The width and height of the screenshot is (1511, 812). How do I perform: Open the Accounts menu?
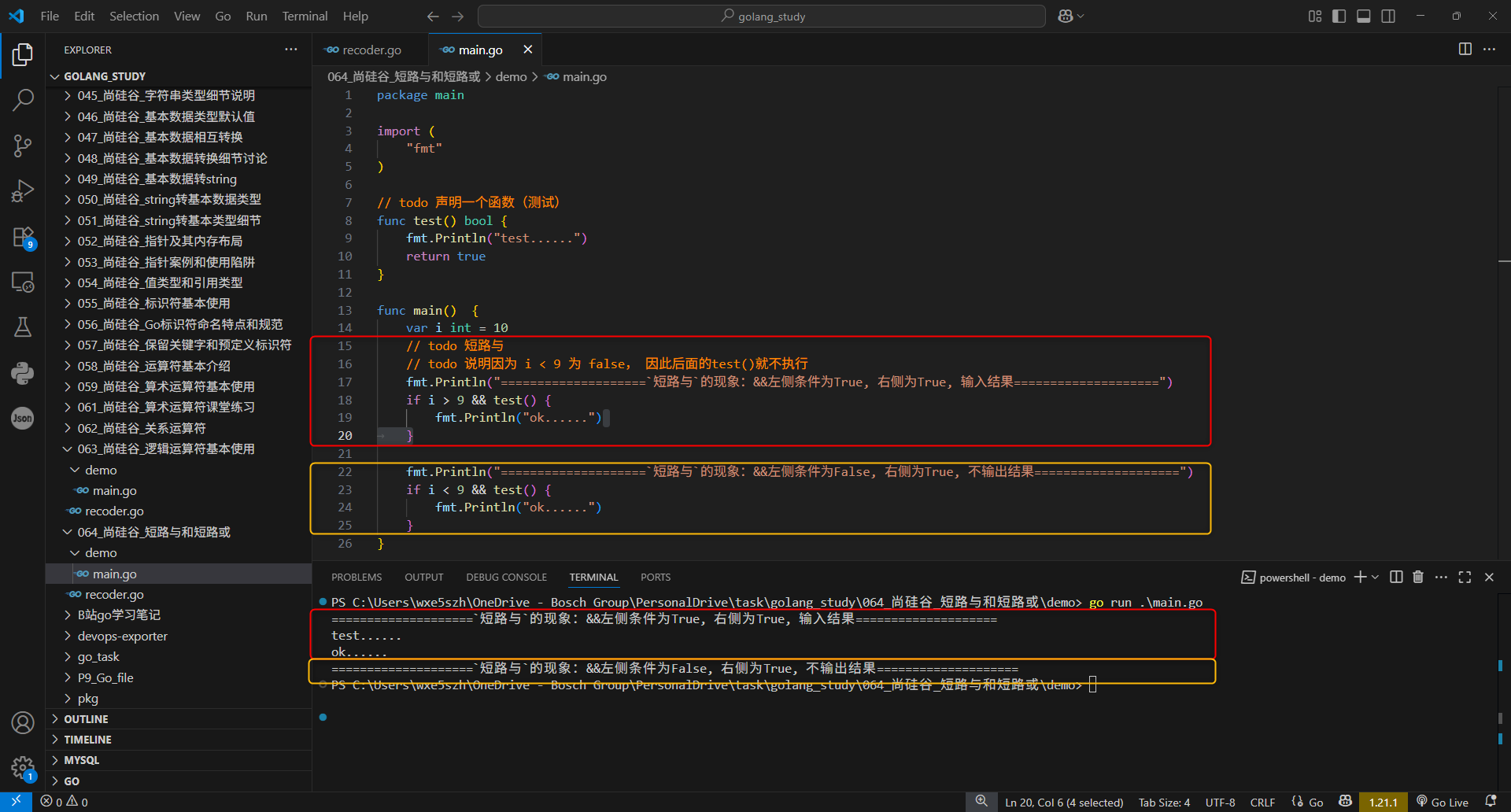pyautogui.click(x=23, y=722)
